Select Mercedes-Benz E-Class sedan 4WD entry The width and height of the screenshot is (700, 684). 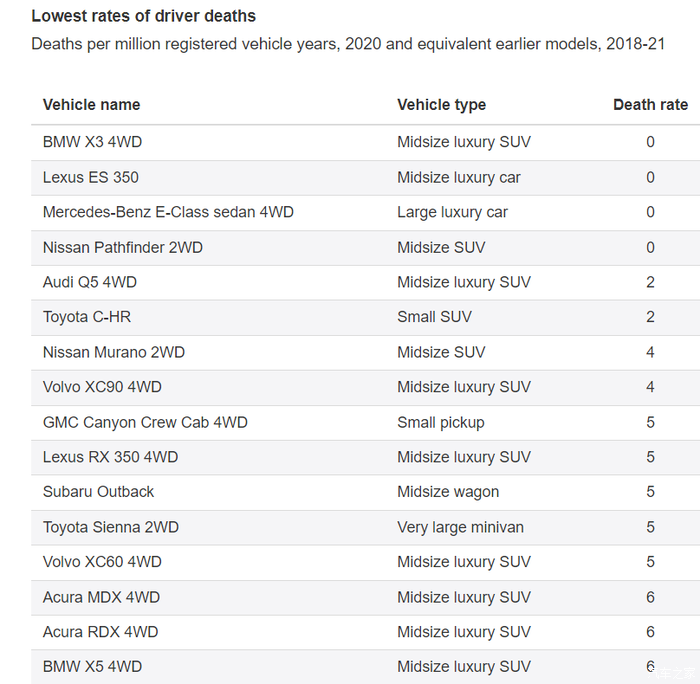(x=168, y=212)
